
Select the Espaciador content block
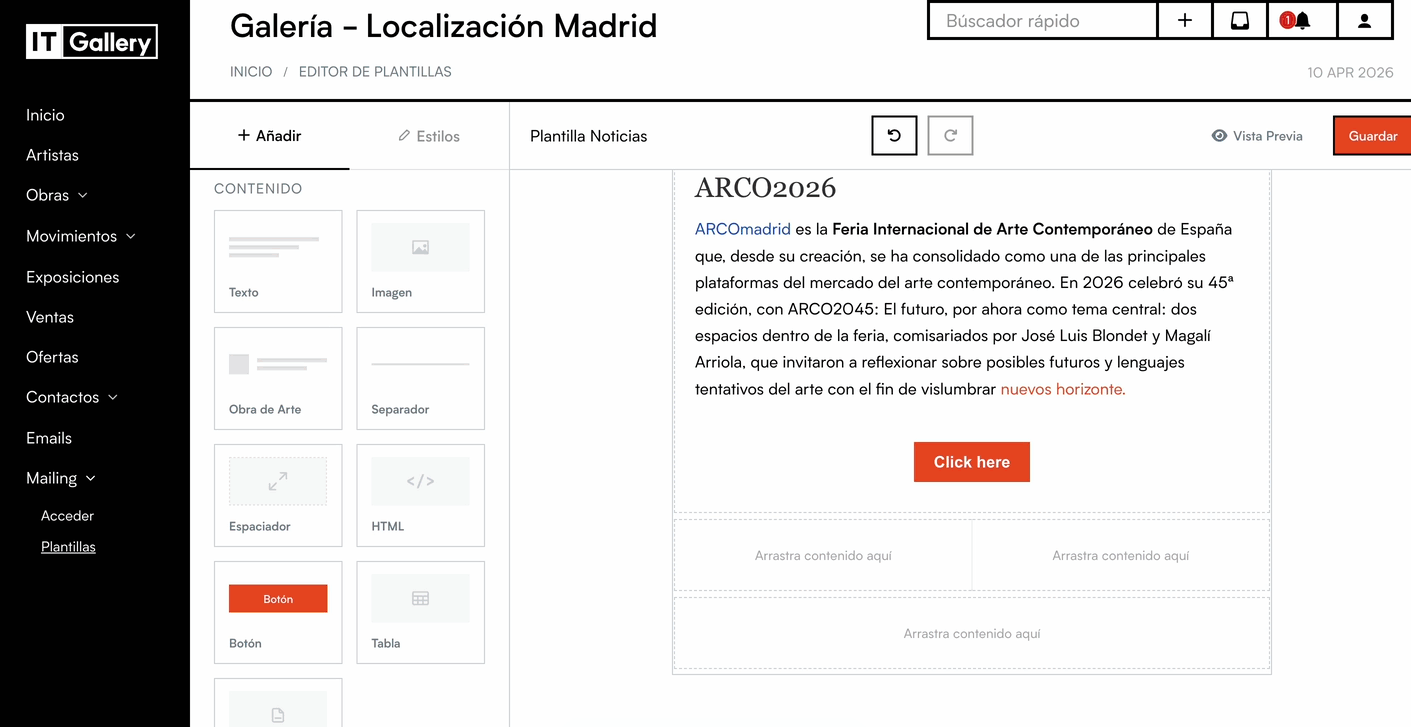278,495
